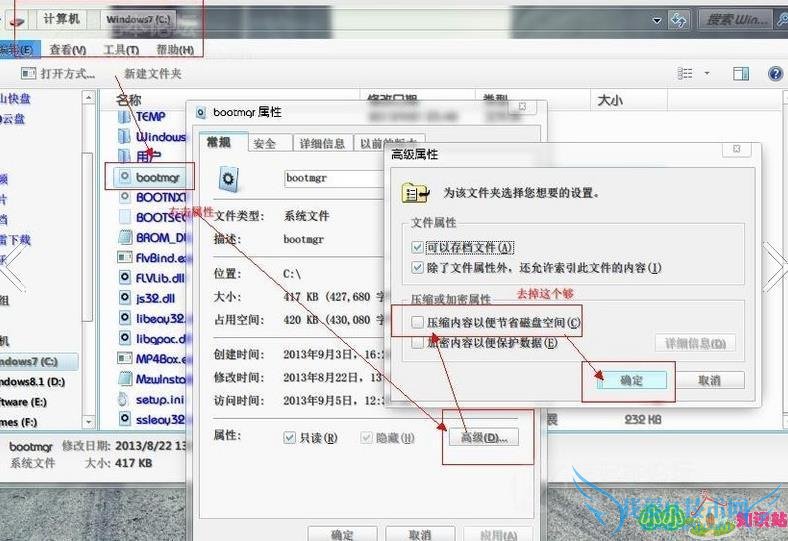Toggle 压缩内容以便节省磁盘空间(C) checkbox

tap(417, 322)
